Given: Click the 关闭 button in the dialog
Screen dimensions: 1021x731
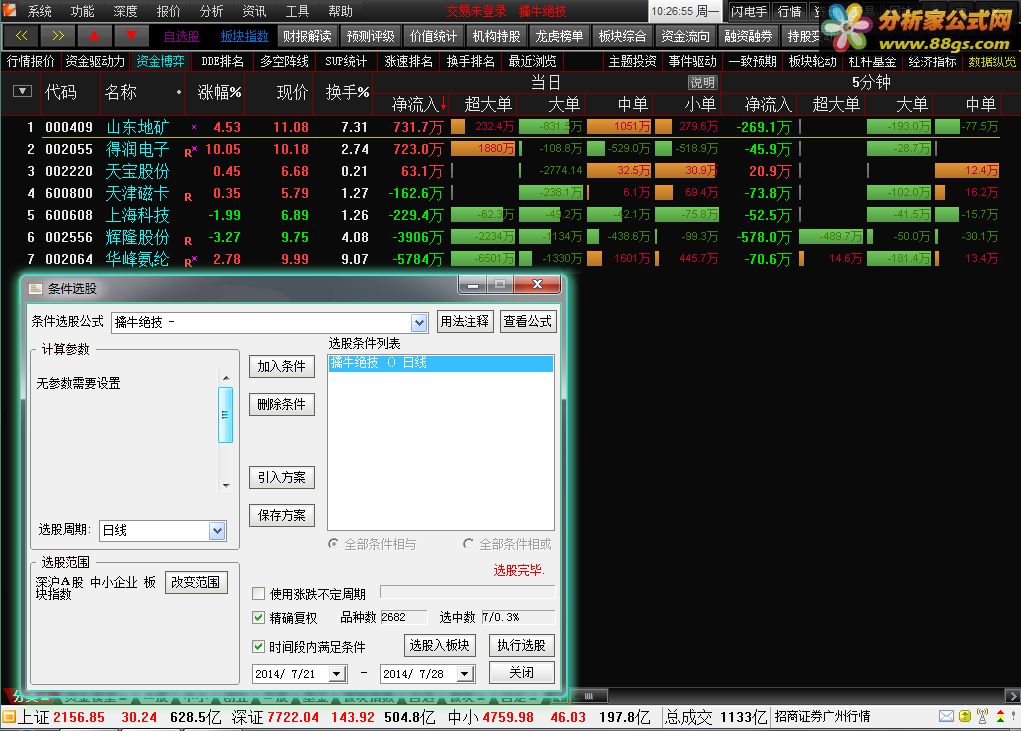Looking at the screenshot, I should pyautogui.click(x=522, y=672).
